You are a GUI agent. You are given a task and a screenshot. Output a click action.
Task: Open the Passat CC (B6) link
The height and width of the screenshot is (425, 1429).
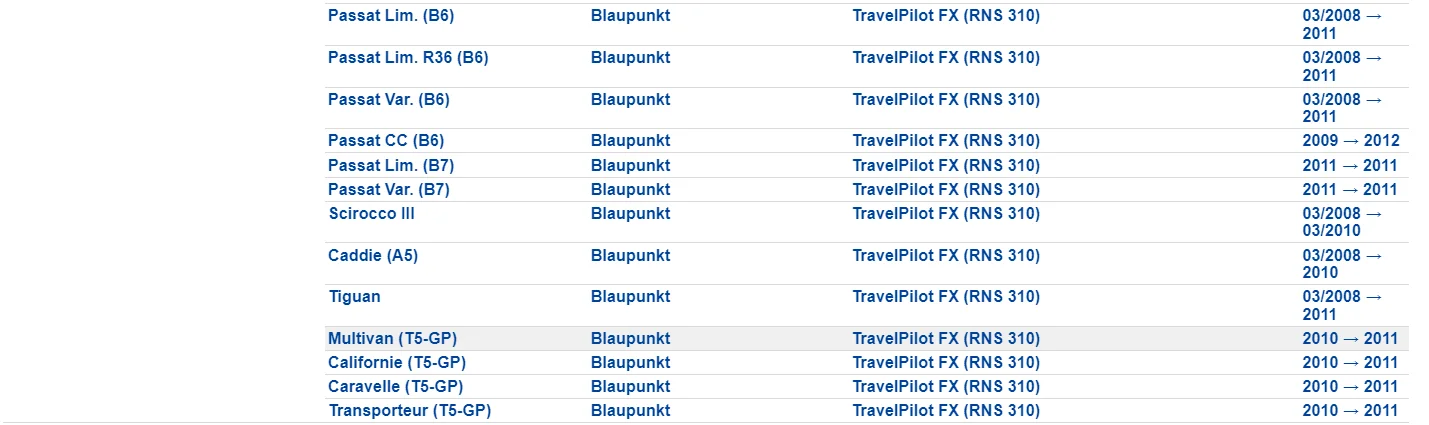pyautogui.click(x=386, y=141)
